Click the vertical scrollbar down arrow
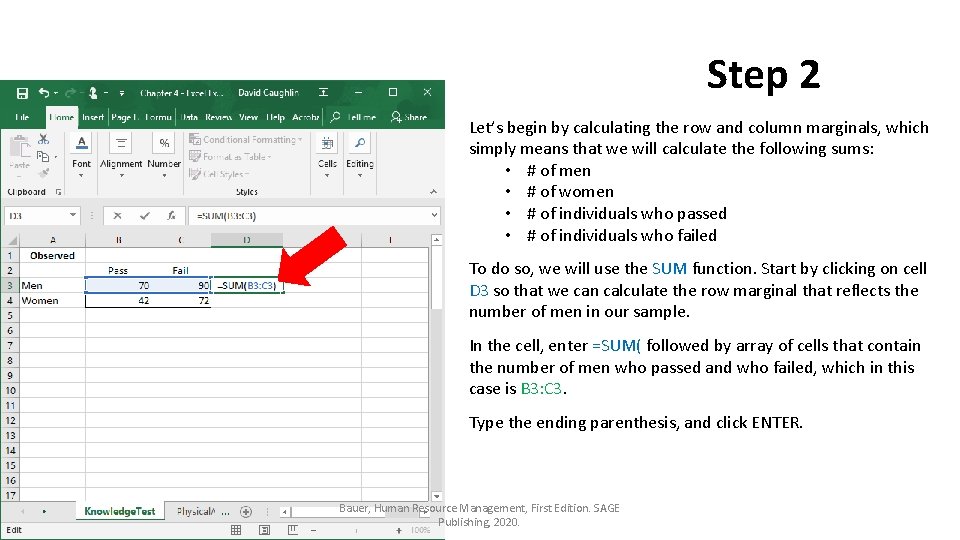The image size is (960, 540). click(x=437, y=496)
